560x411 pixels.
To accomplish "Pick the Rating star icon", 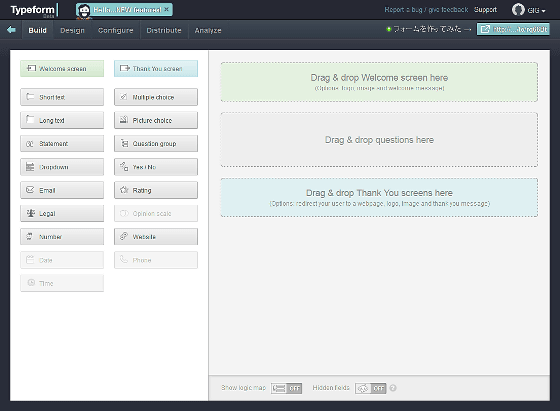I will [124, 190].
